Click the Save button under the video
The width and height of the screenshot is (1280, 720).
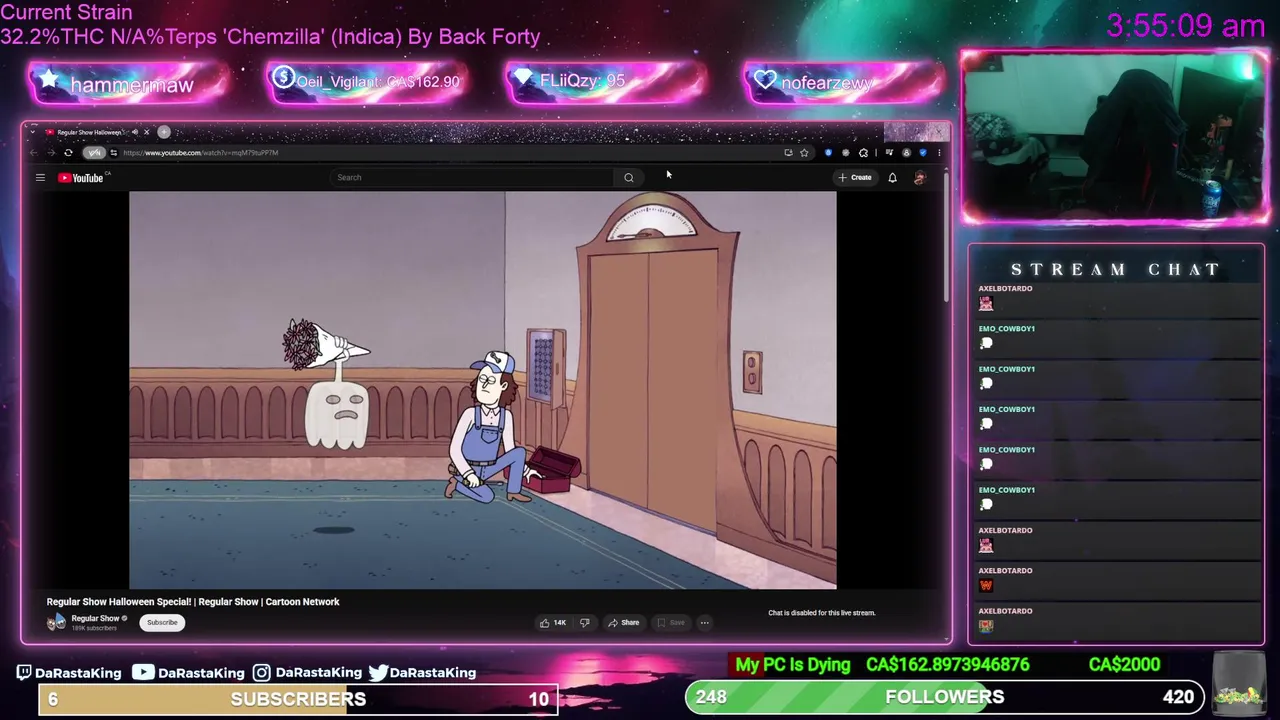671,623
